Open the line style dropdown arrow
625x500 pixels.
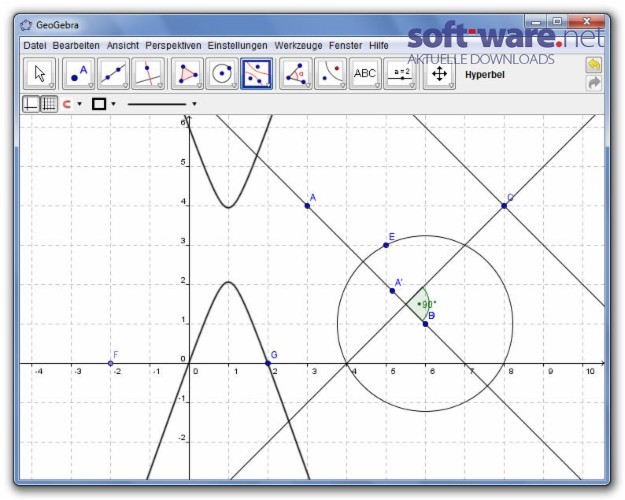tap(194, 104)
